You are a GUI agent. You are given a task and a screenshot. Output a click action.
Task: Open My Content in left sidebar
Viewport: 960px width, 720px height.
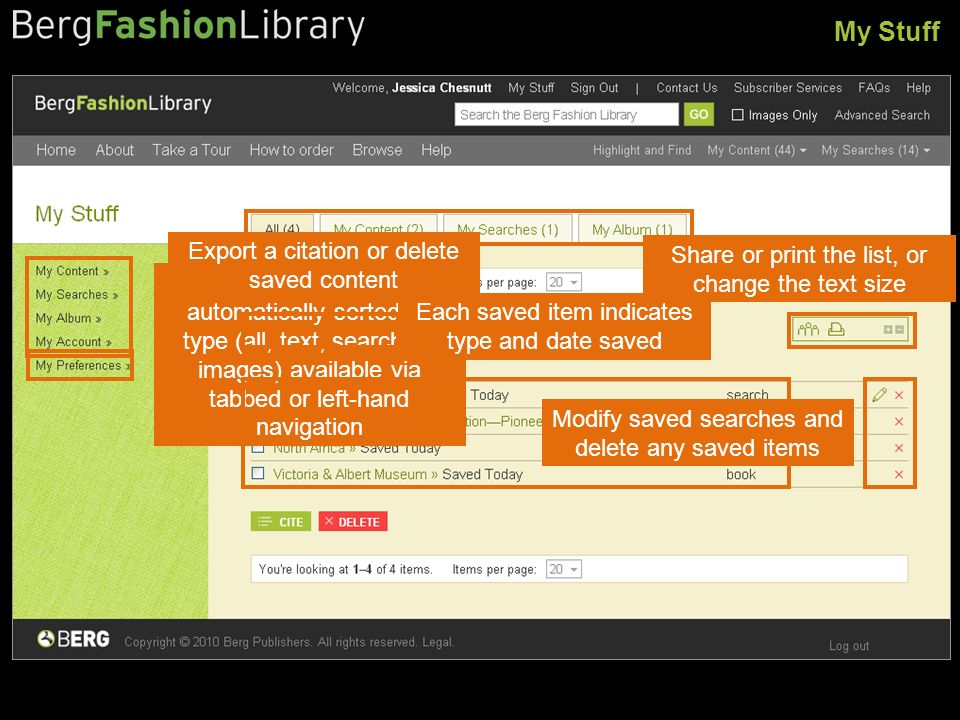point(72,271)
